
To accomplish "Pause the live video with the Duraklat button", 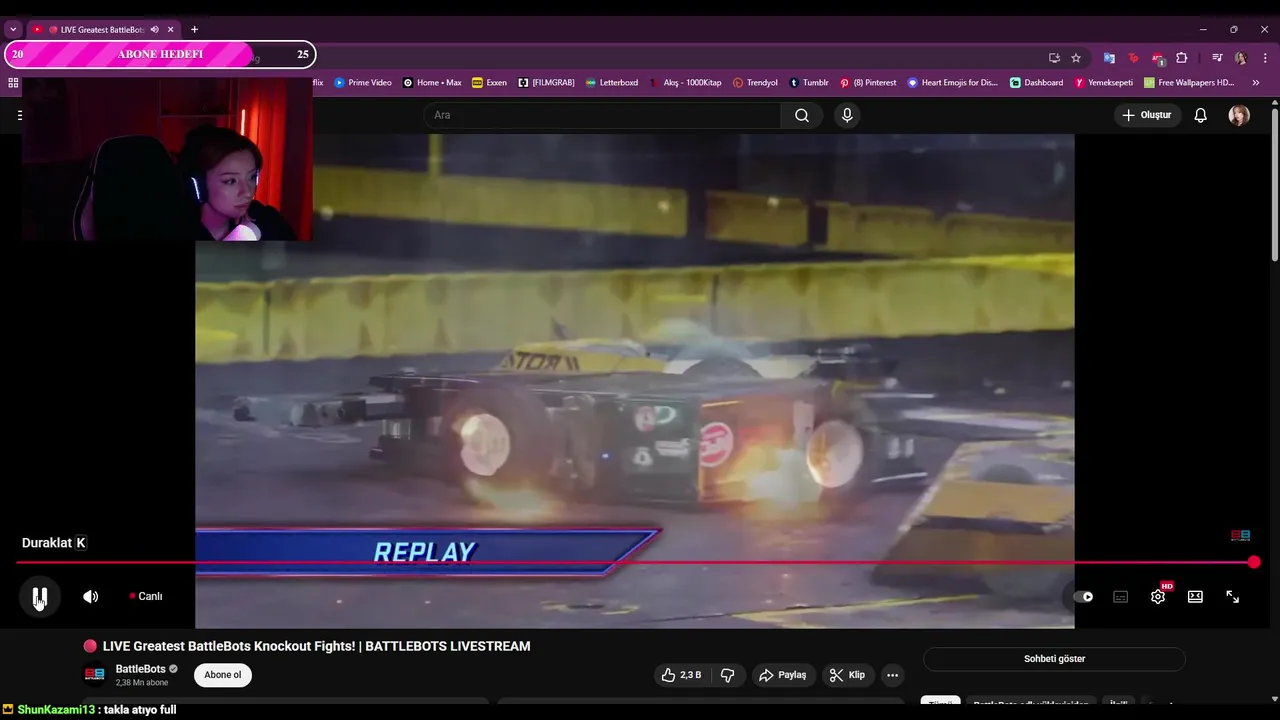I will tap(40, 597).
